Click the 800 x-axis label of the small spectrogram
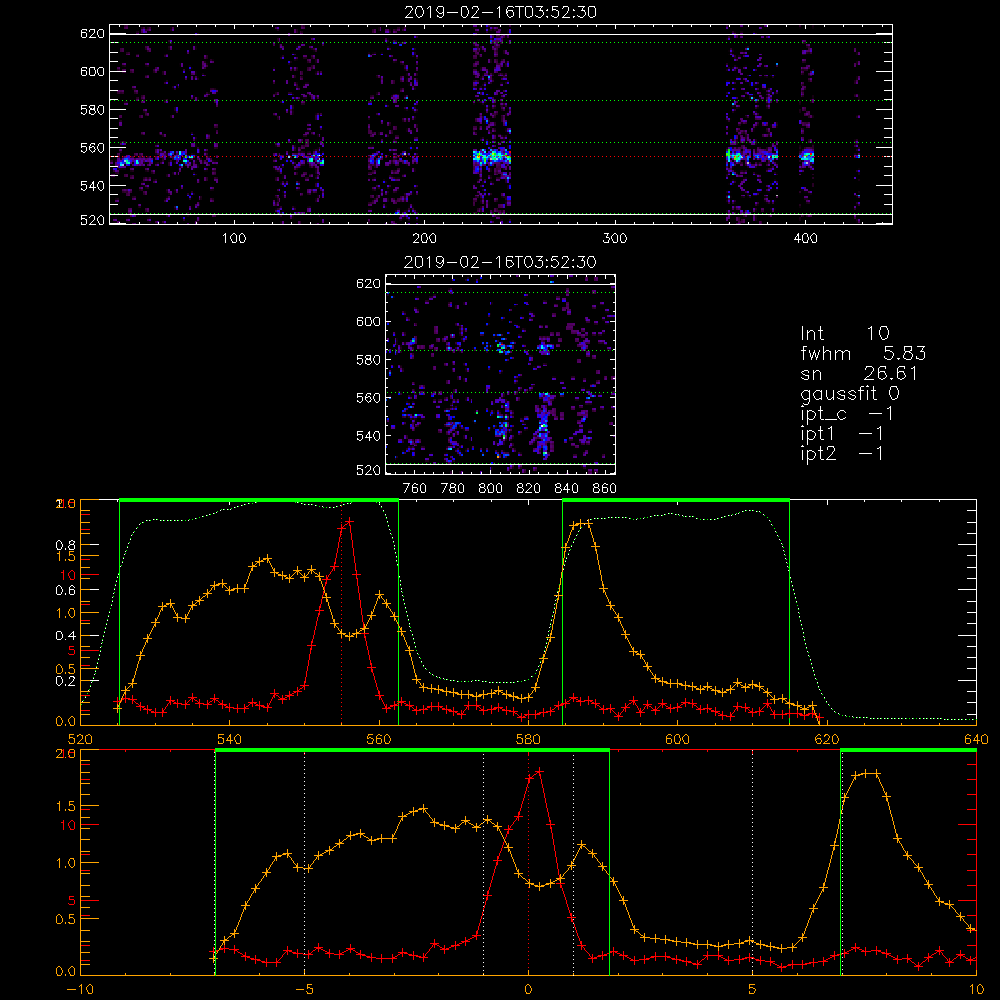Screen dimensions: 1000x1000 pos(490,489)
